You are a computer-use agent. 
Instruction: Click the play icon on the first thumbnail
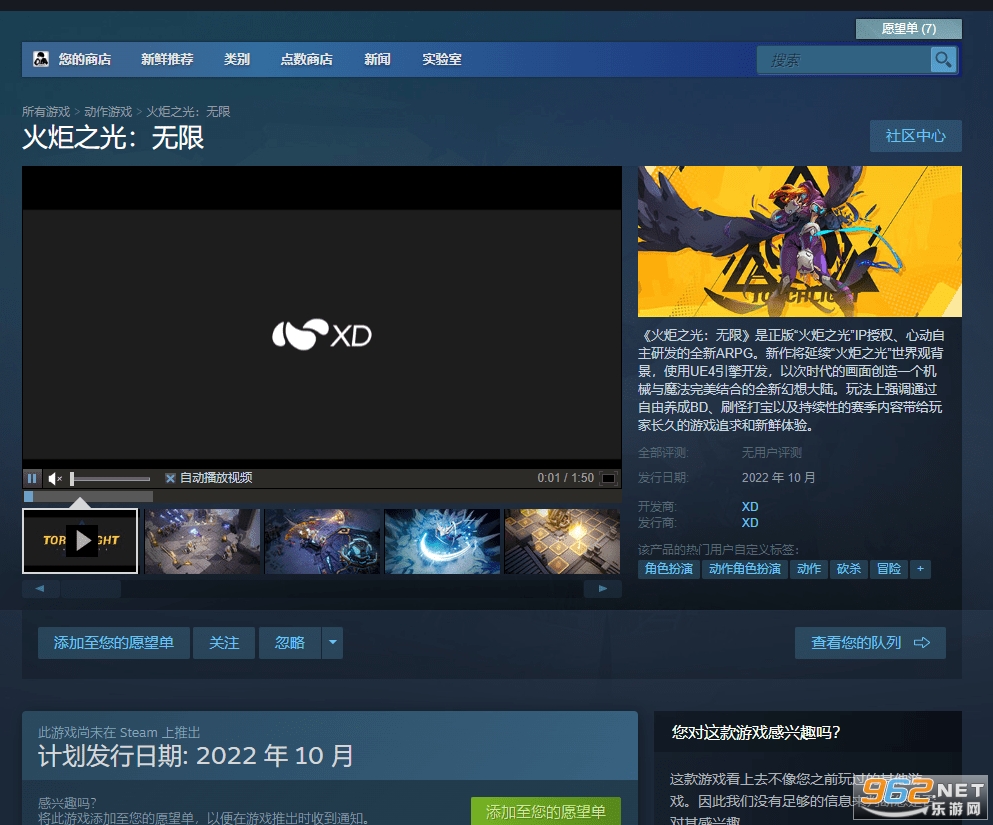click(80, 540)
